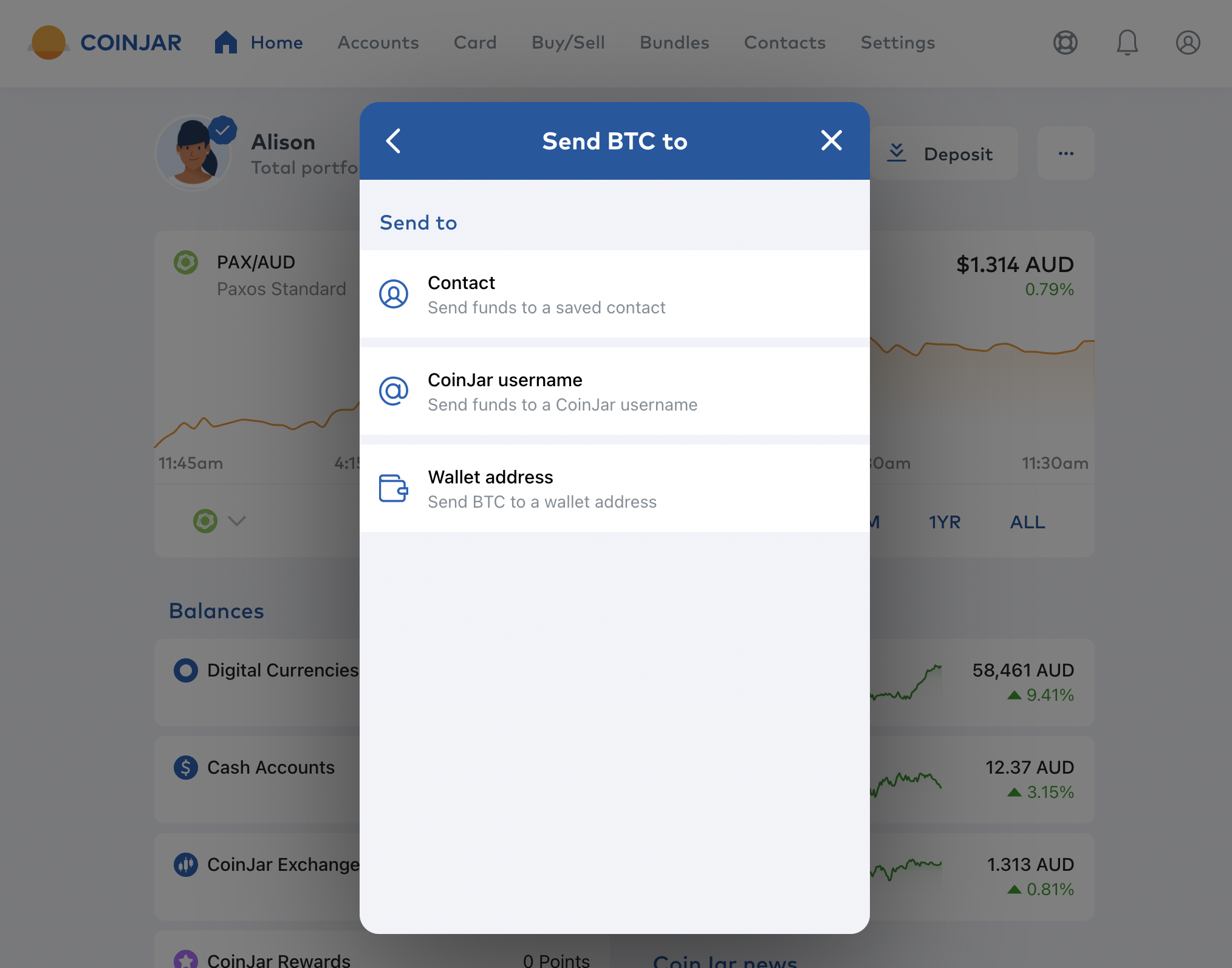Click the CoinJar logo icon
Screen dimensions: 1232x968
[x=48, y=42]
